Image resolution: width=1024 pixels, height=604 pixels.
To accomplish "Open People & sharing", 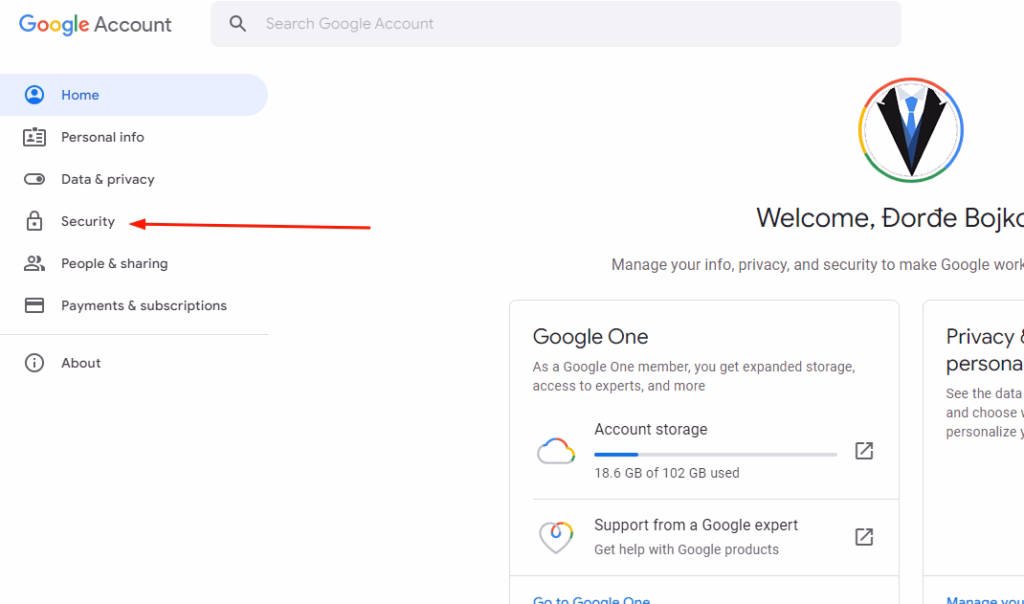I will pos(114,263).
